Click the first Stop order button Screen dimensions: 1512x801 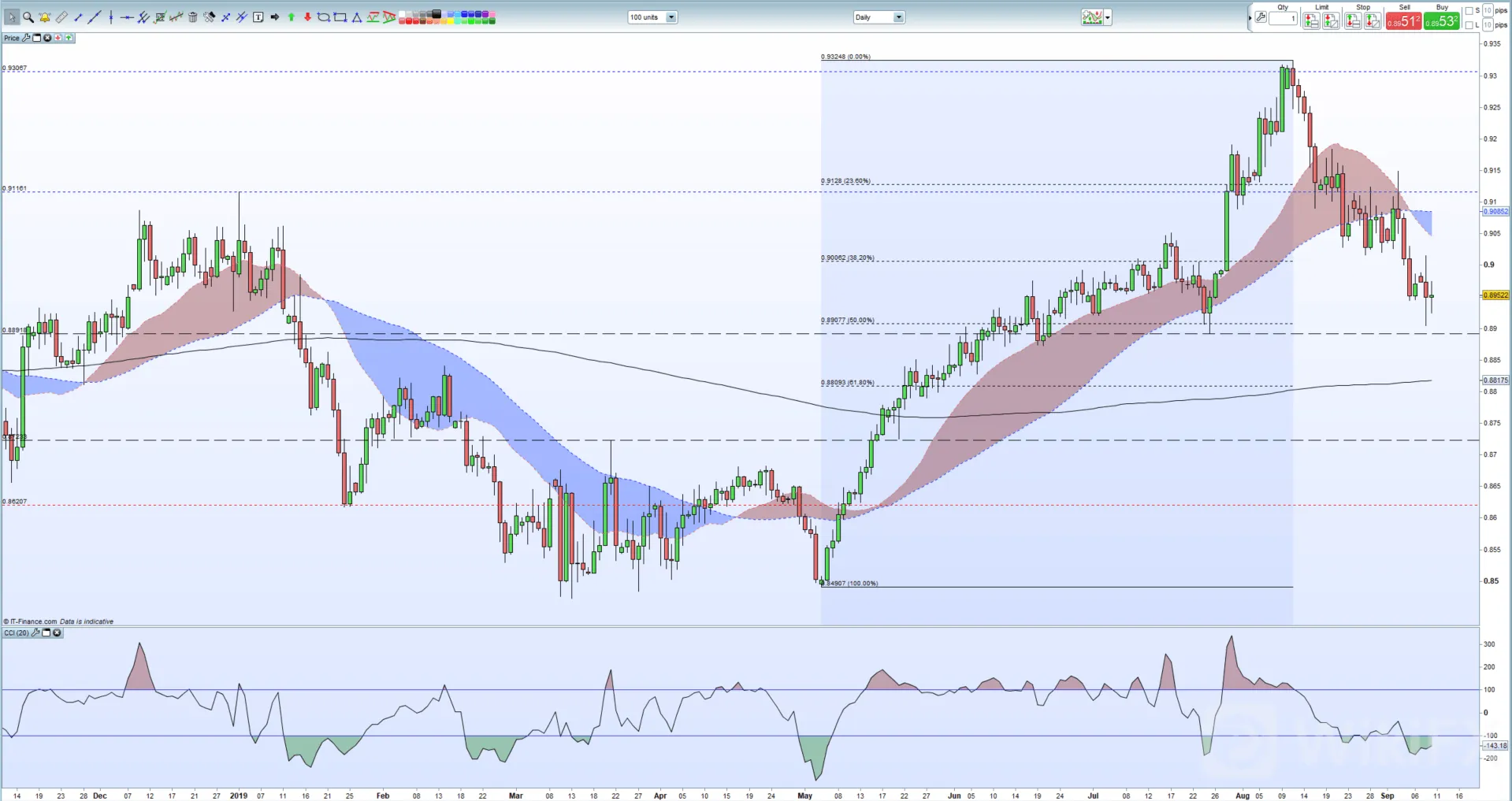(1353, 21)
